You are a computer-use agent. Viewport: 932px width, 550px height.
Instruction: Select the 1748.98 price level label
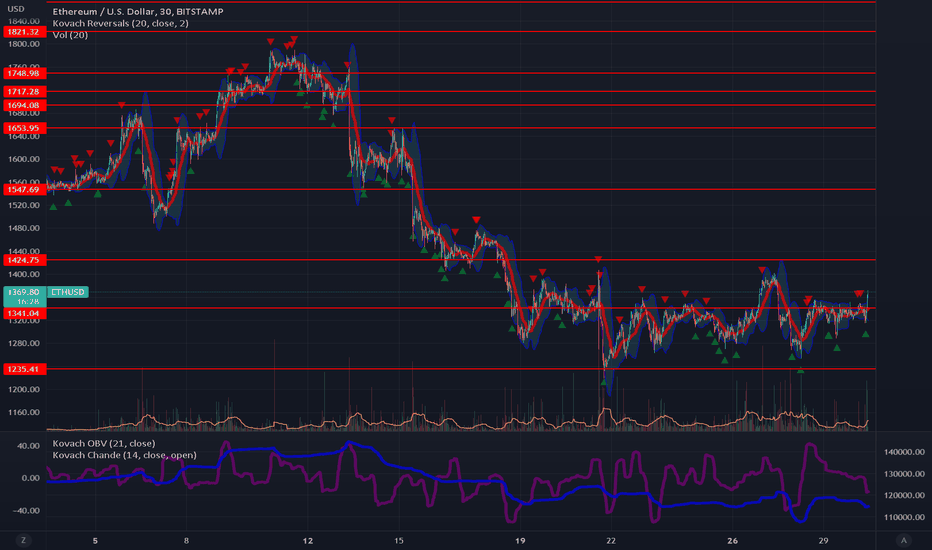pyautogui.click(x=24, y=73)
